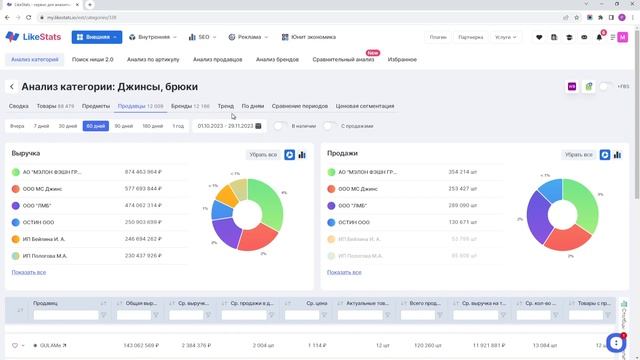This screenshot has height=360, width=640.
Task: Toggle the В наличии switch
Action: click(x=279, y=126)
